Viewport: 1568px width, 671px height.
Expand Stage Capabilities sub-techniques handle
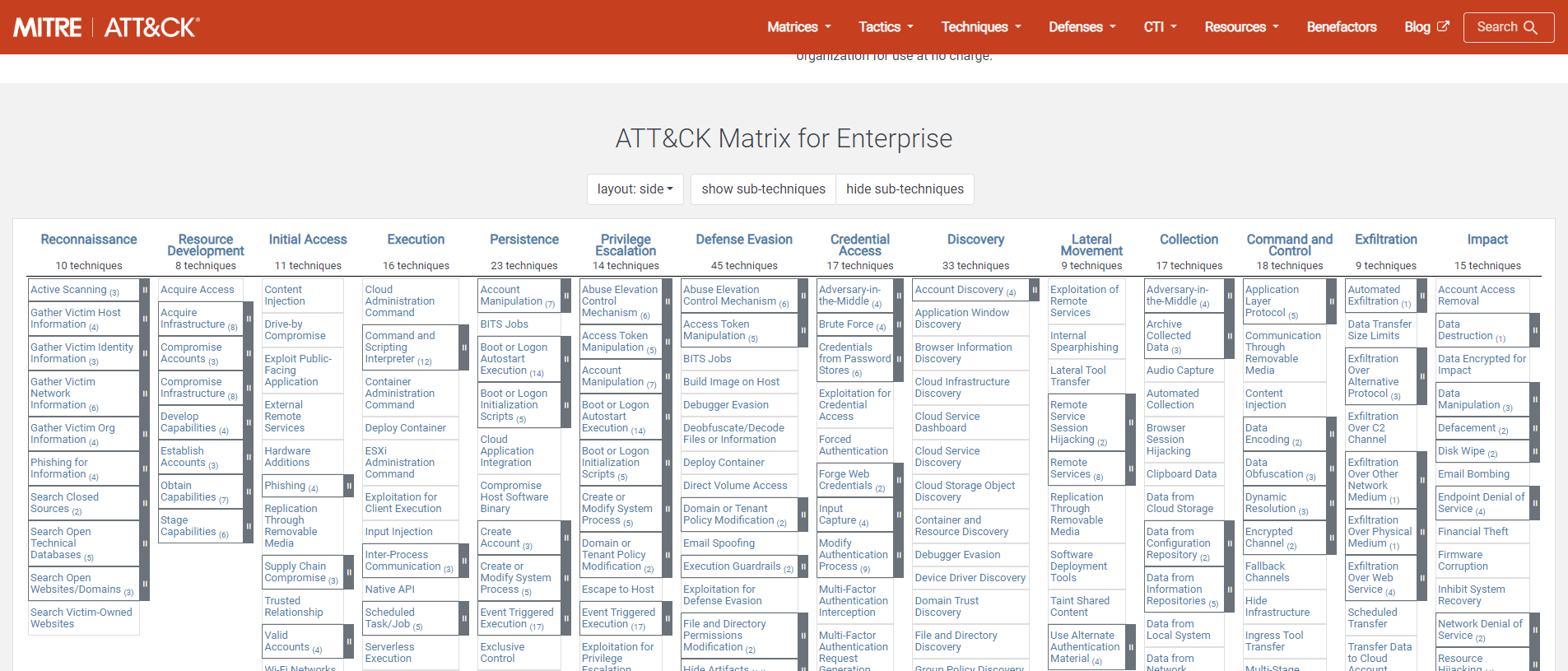click(249, 526)
